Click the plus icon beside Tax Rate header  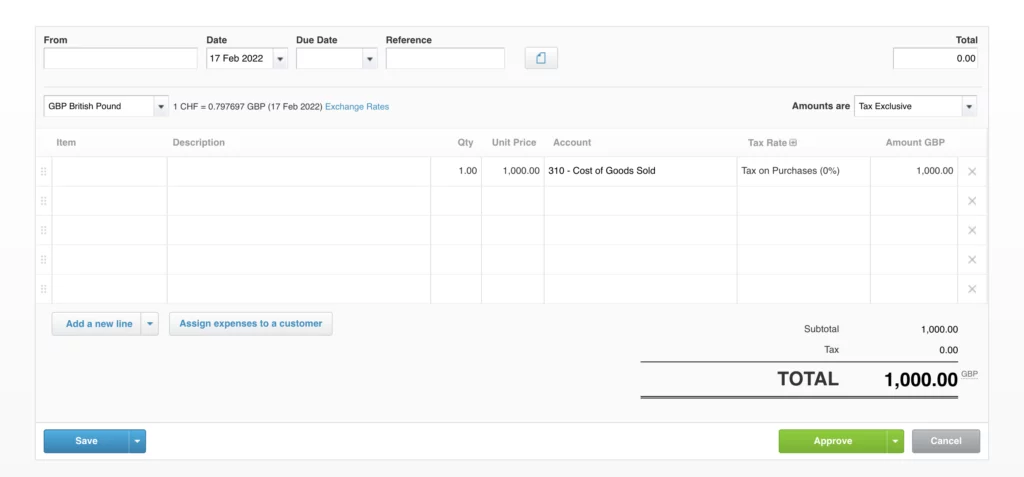[793, 142]
